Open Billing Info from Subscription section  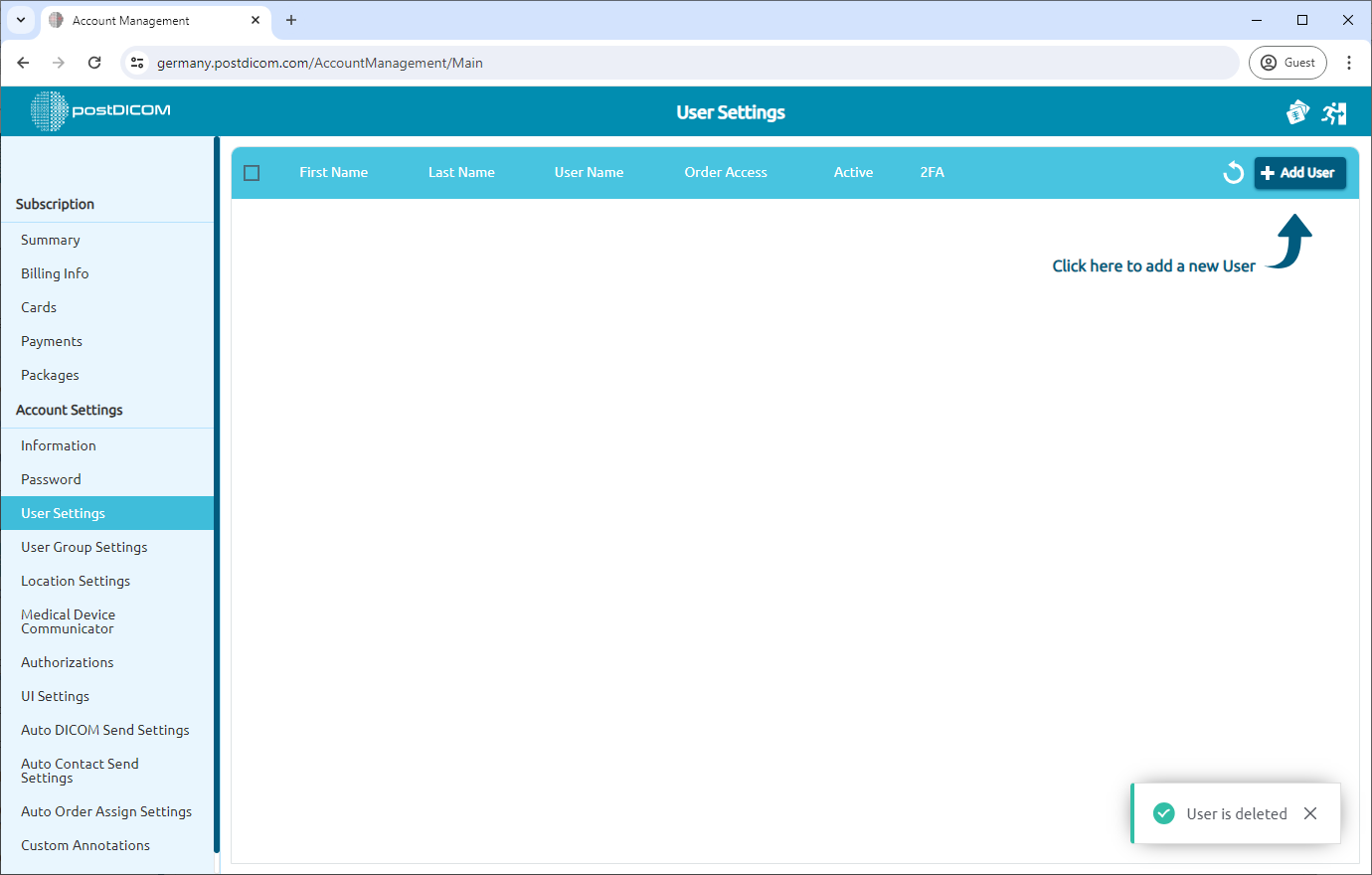coord(54,273)
